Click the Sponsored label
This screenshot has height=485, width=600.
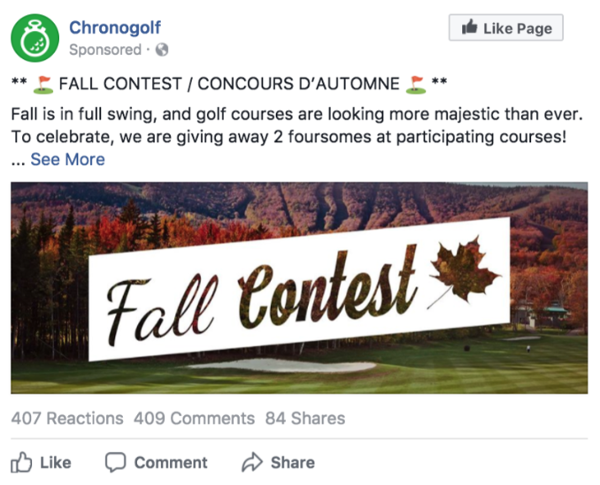(105, 50)
